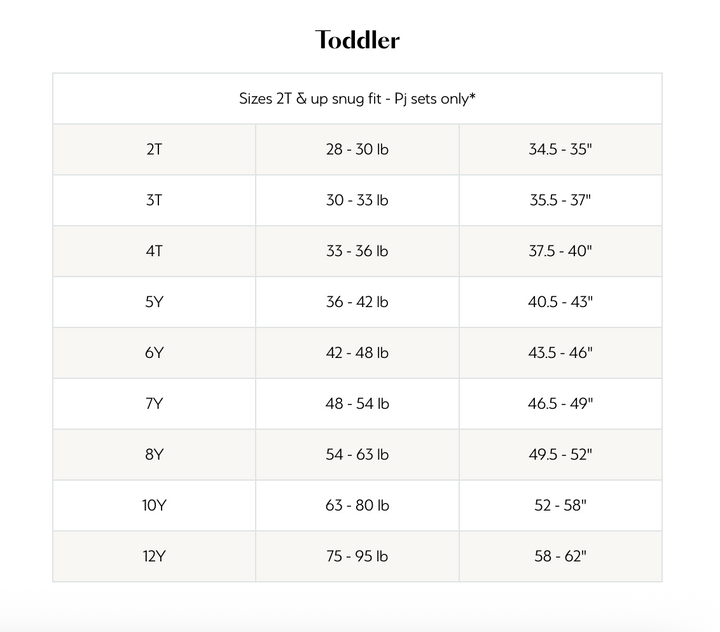This screenshot has height=632, width=720.
Task: Click the 58 - 62" height cell
Action: point(560,557)
